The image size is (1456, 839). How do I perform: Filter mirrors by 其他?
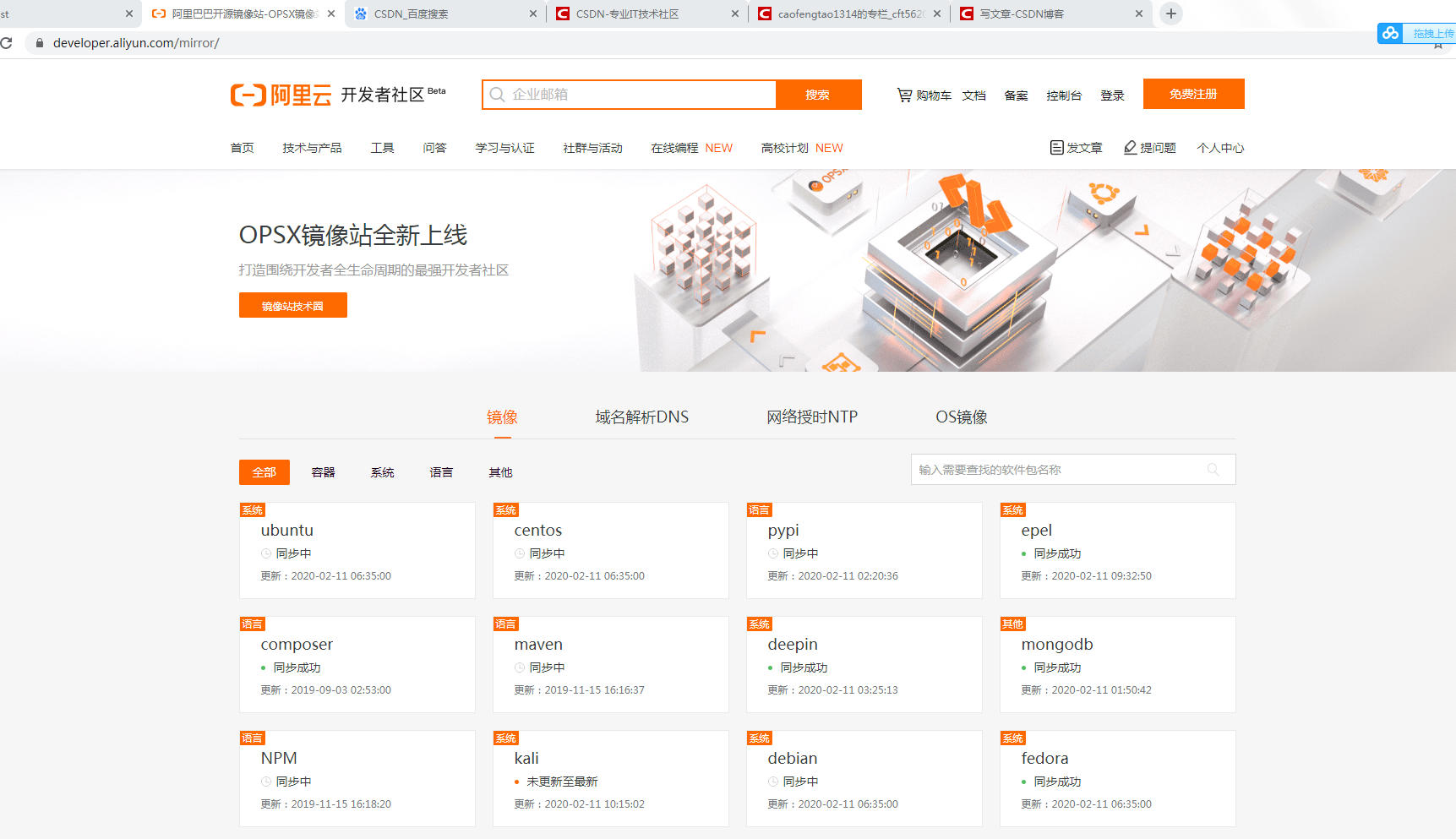pyautogui.click(x=500, y=472)
